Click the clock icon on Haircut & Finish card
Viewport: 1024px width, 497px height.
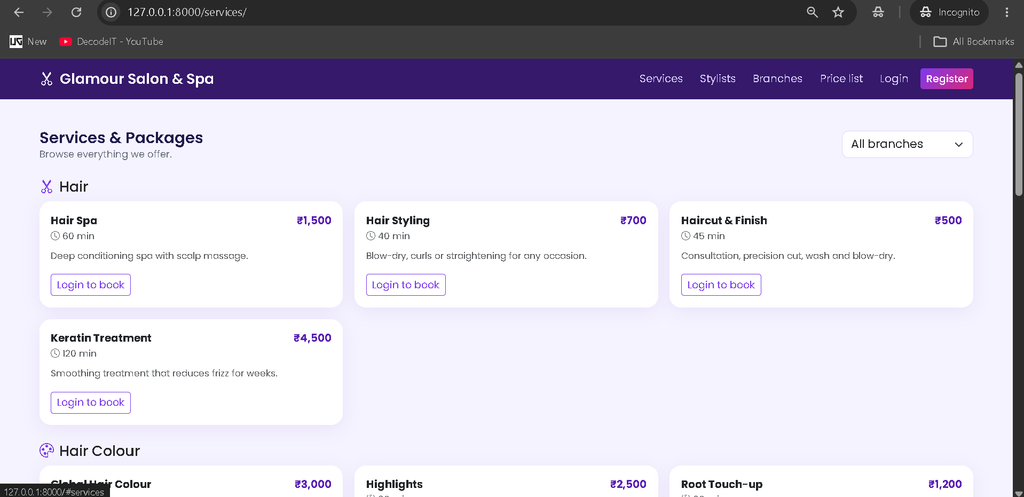[x=686, y=236]
